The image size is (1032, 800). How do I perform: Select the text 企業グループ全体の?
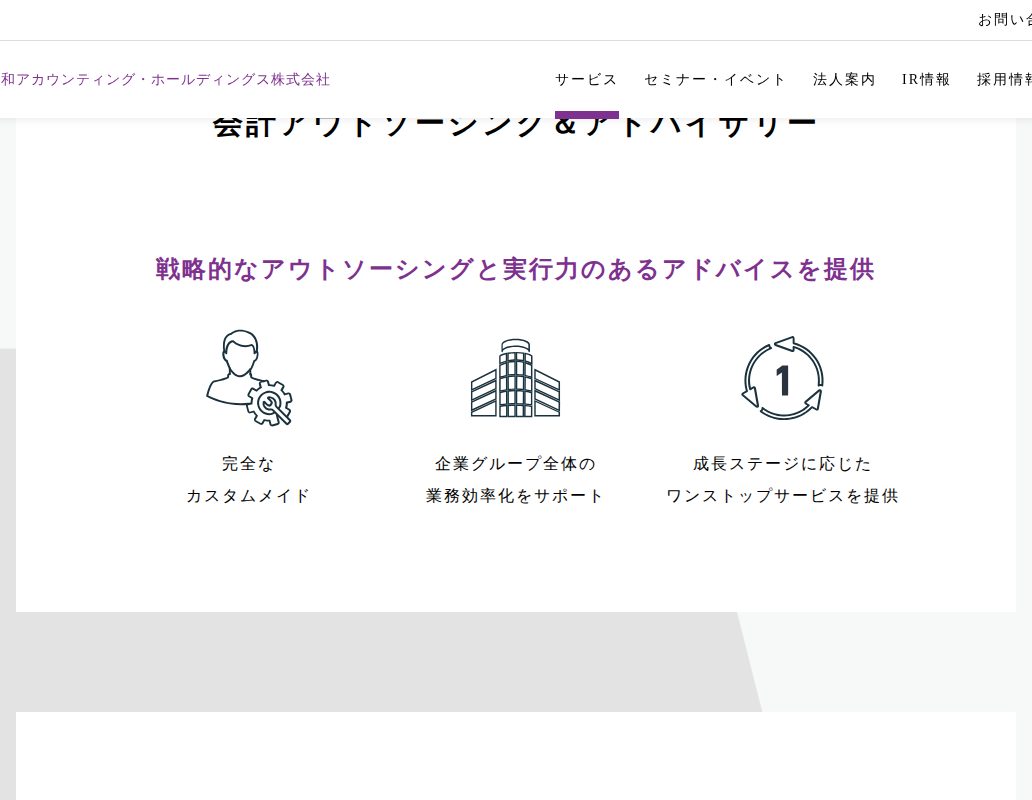pyautogui.click(x=515, y=464)
